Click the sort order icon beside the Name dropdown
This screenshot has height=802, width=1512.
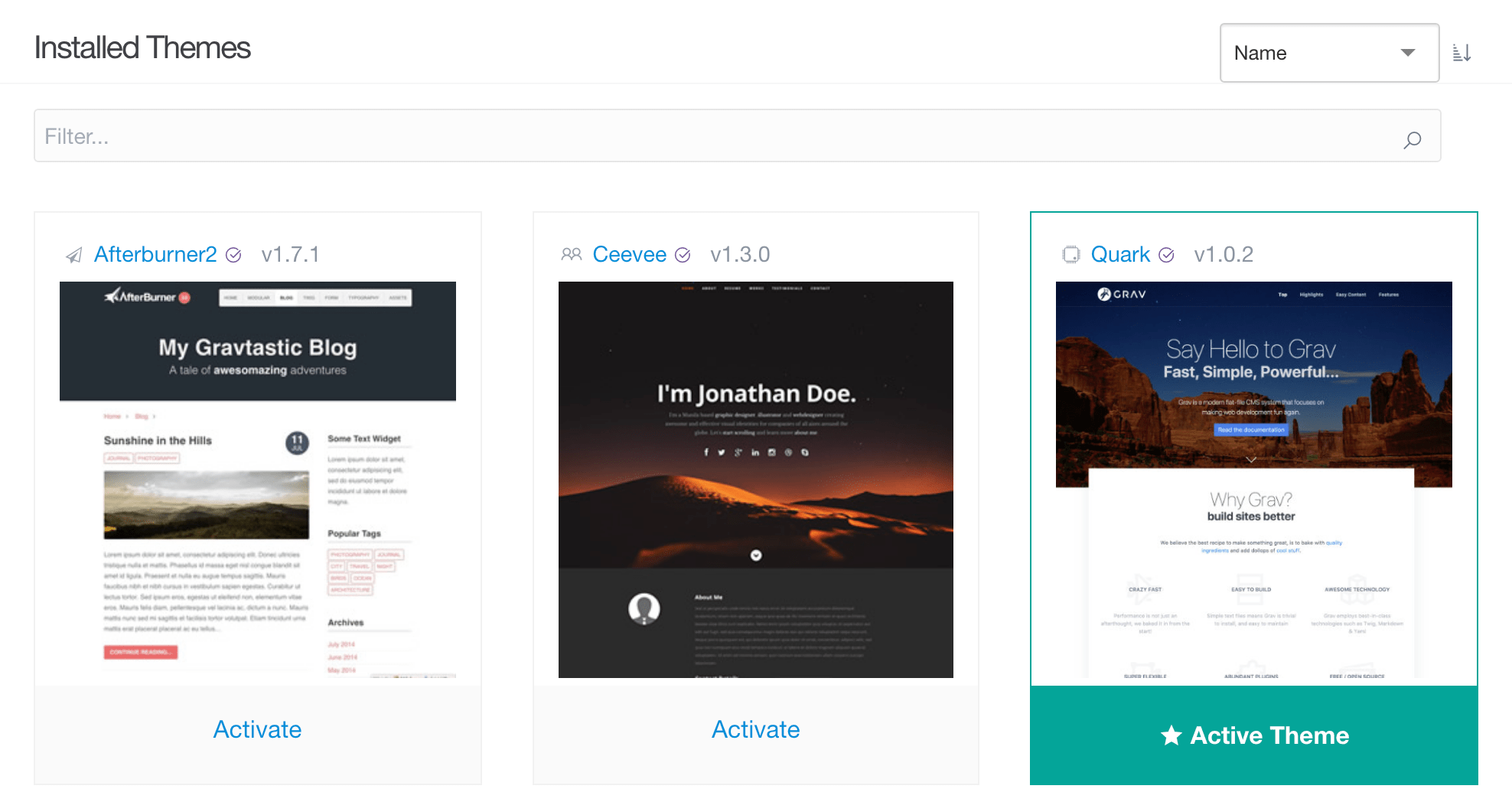point(1462,52)
